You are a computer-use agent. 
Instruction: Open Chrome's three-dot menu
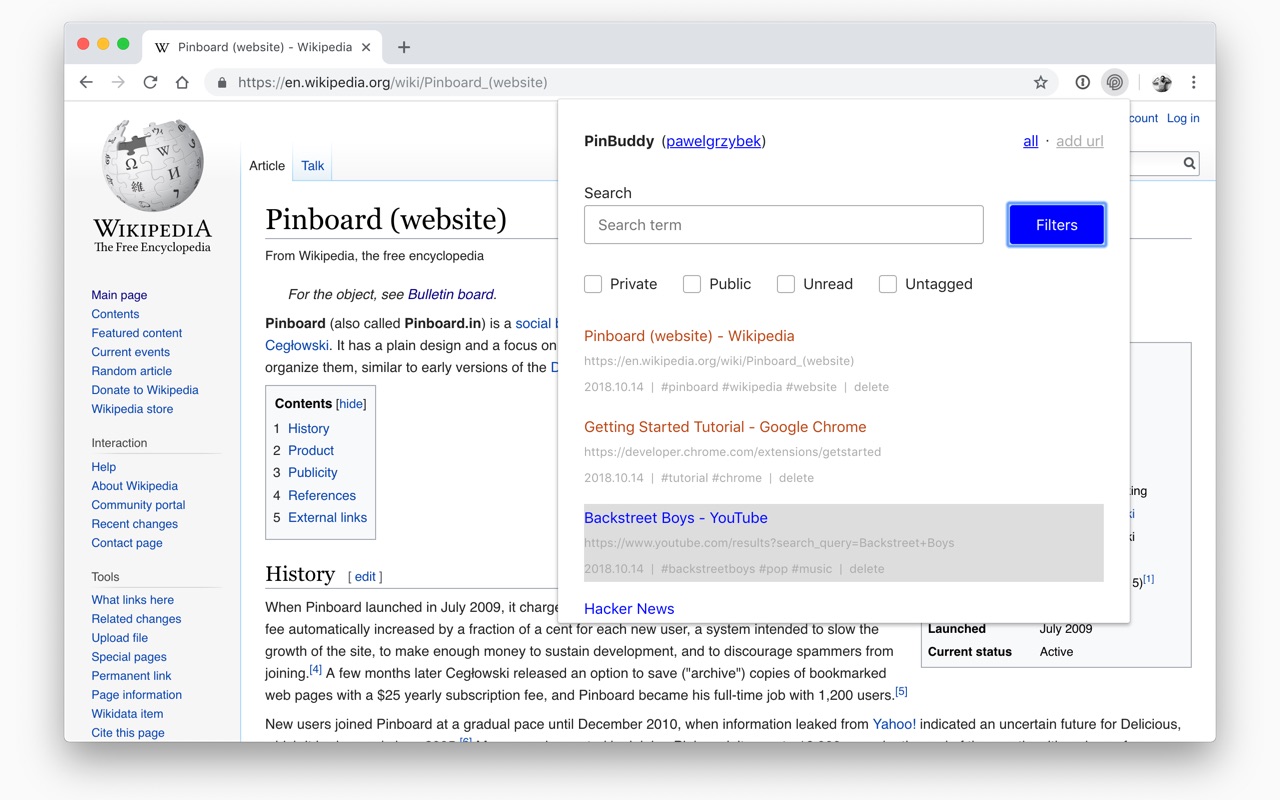[1193, 82]
